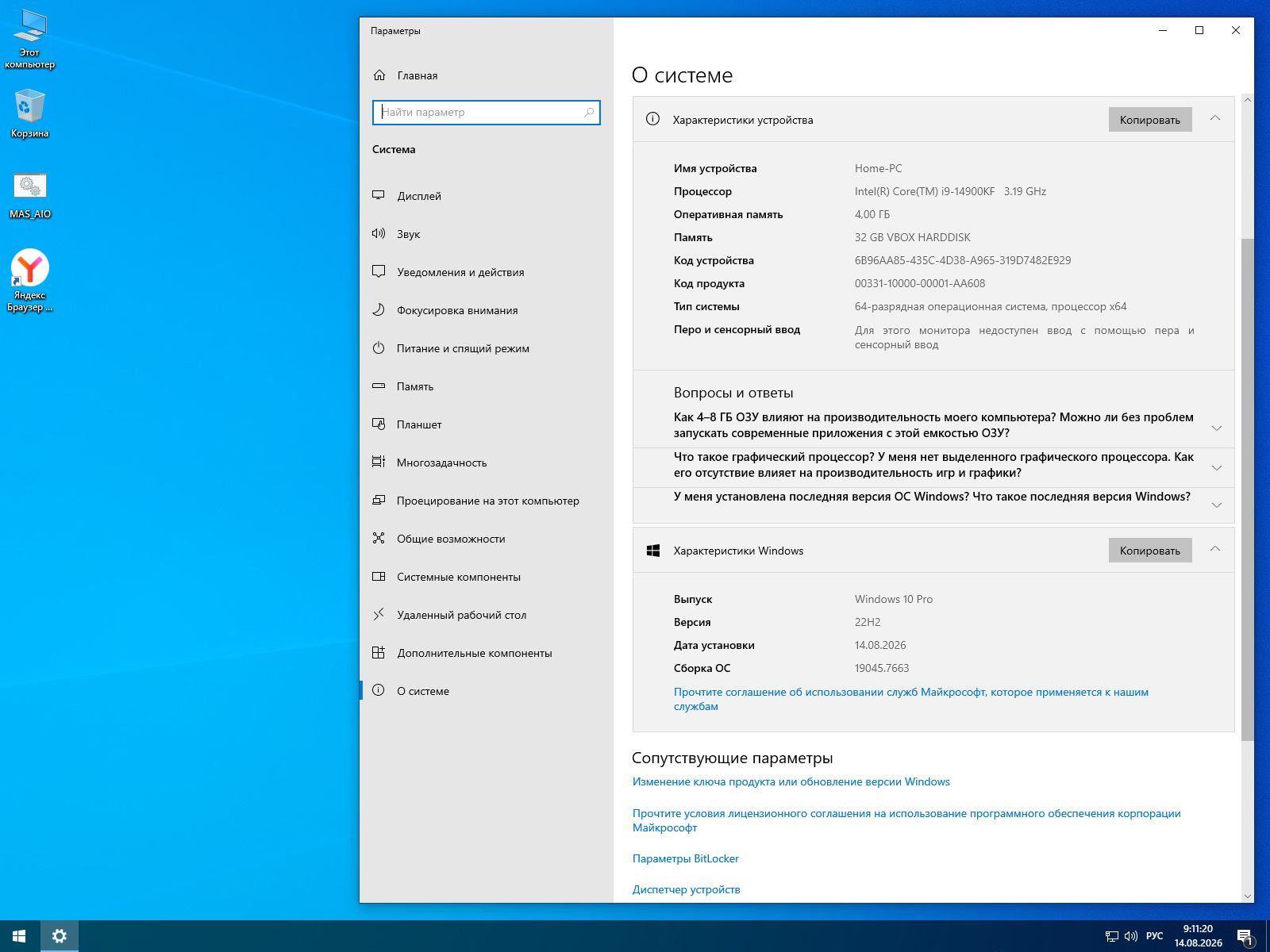Open the notification center icon

(x=1245, y=937)
